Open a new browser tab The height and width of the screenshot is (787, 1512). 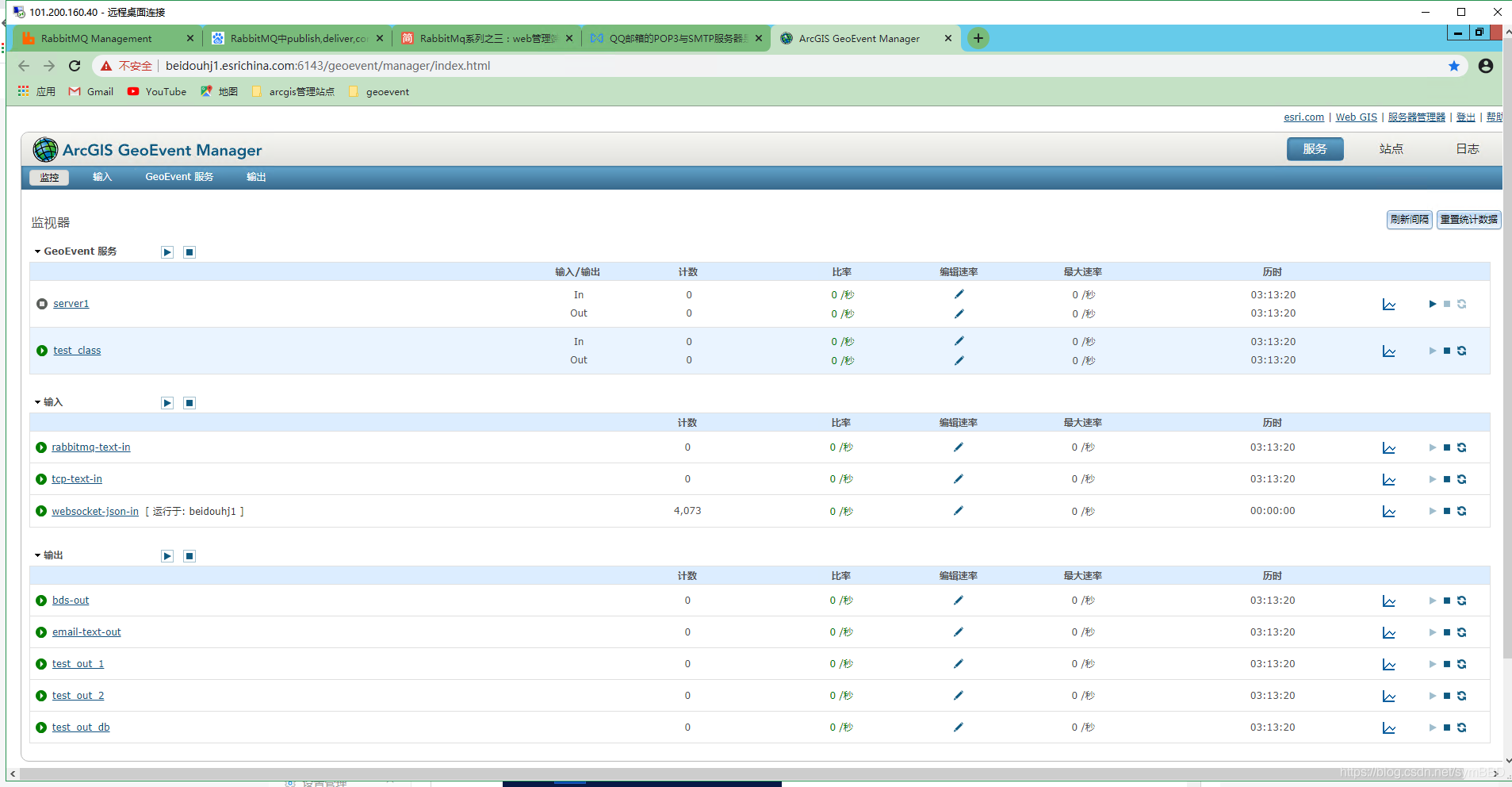(x=978, y=38)
